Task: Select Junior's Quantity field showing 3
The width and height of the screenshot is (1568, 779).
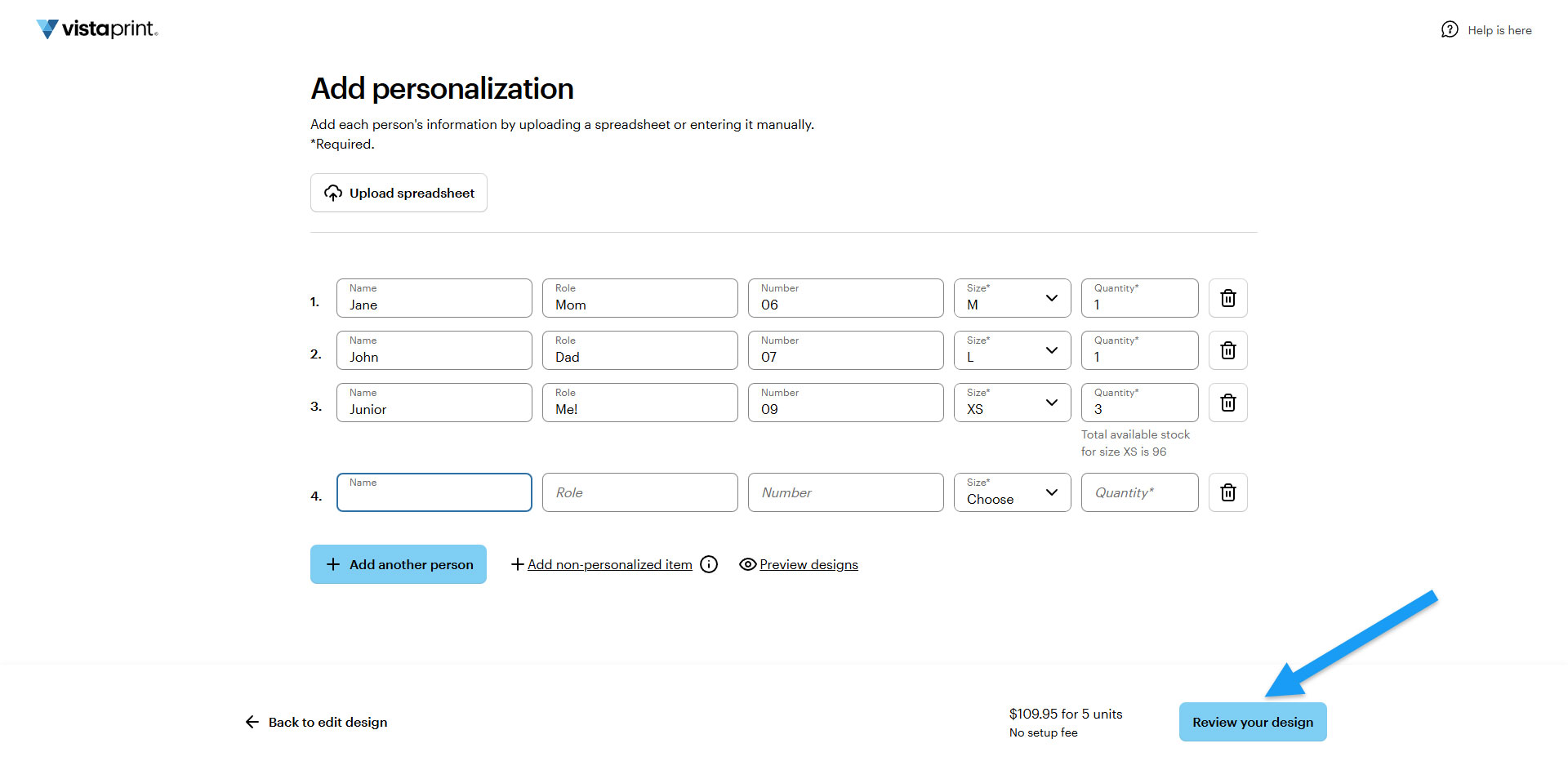Action: point(1139,403)
